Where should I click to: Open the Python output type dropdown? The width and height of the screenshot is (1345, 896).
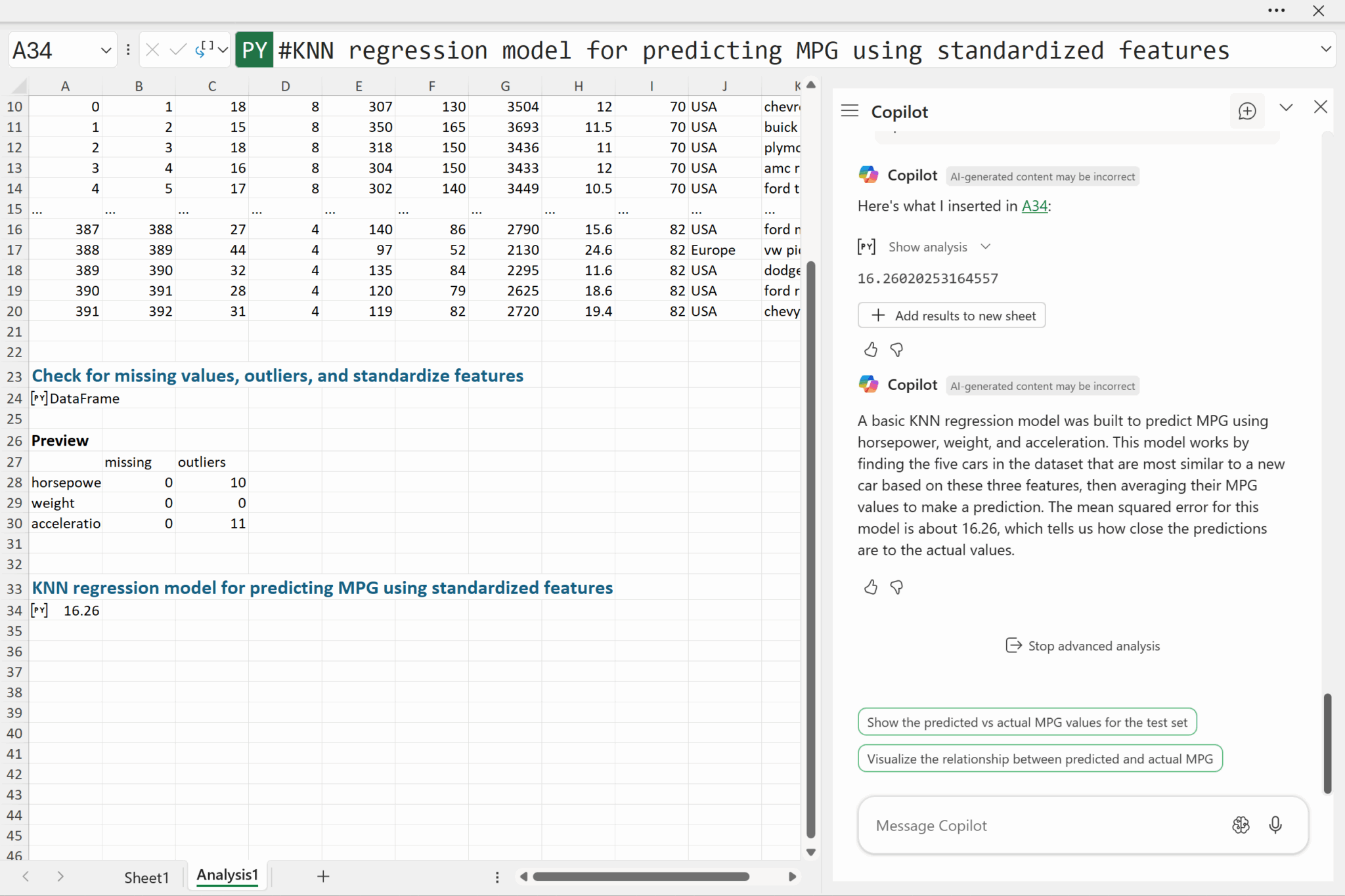(223, 50)
